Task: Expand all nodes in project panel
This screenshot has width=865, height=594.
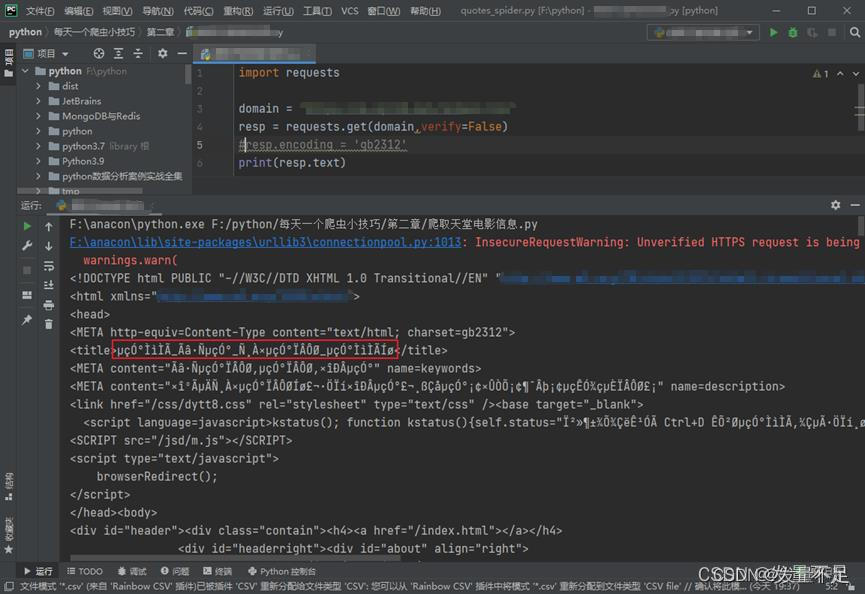Action: pos(119,53)
